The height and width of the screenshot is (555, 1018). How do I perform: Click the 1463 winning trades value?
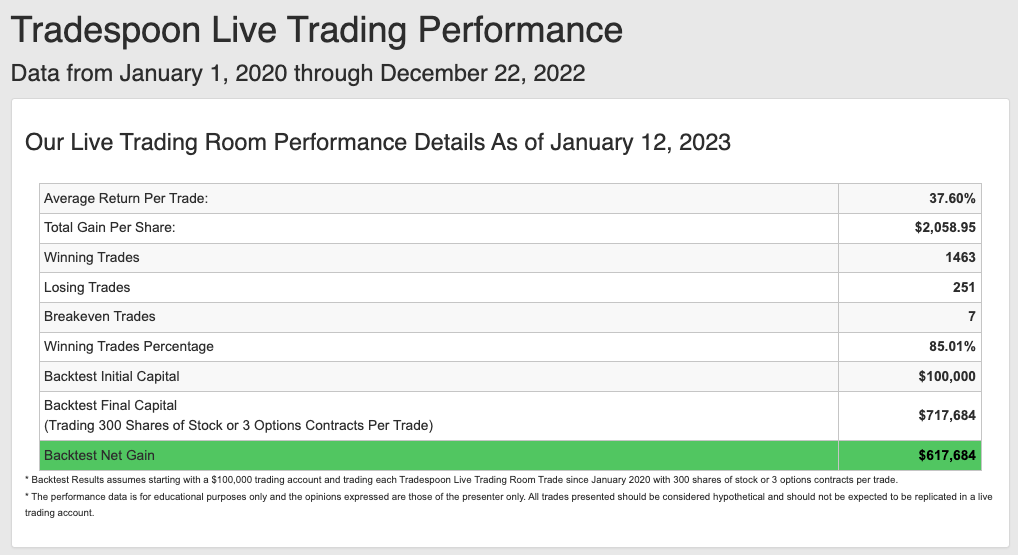tap(960, 257)
